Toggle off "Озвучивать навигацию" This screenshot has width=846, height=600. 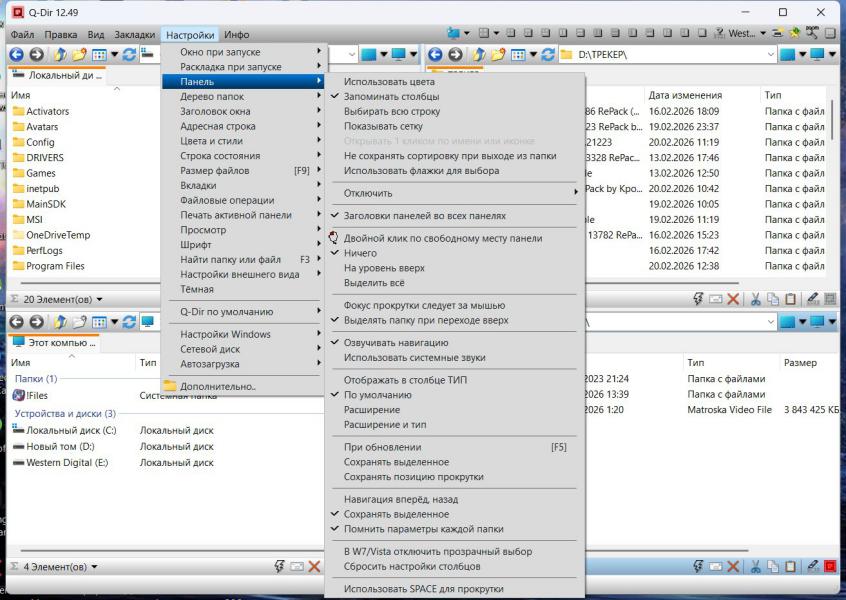pyautogui.click(x=395, y=342)
